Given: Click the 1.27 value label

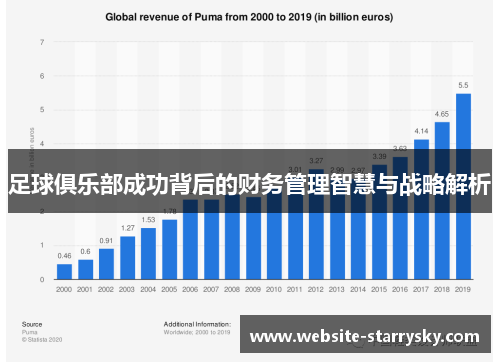Looking at the screenshot, I should [128, 228].
